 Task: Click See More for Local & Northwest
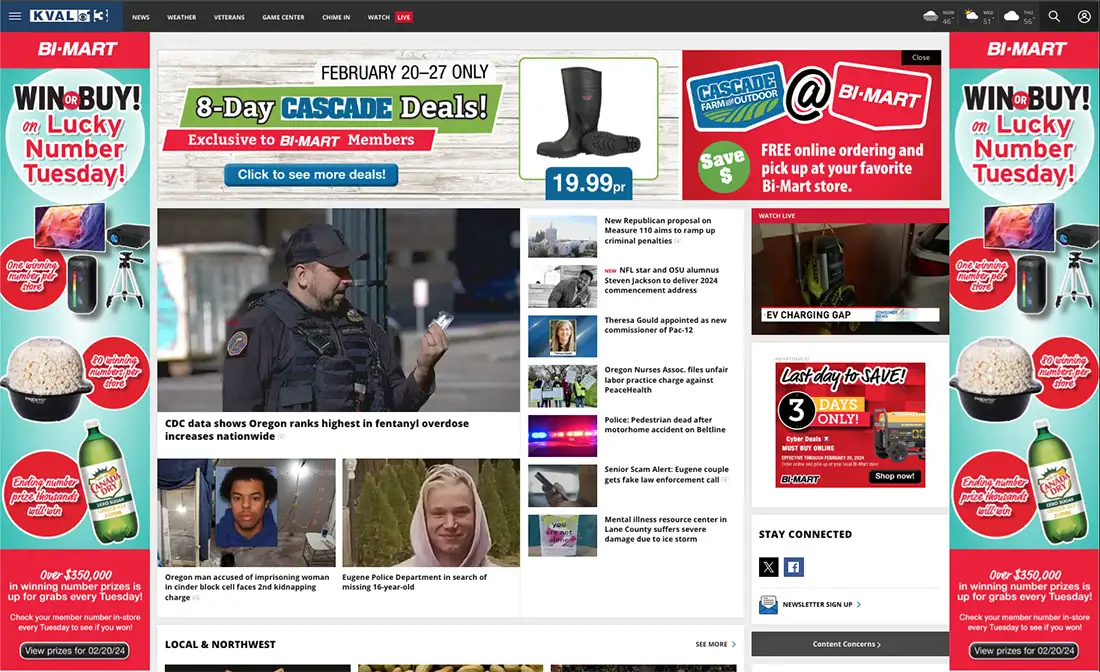(711, 644)
